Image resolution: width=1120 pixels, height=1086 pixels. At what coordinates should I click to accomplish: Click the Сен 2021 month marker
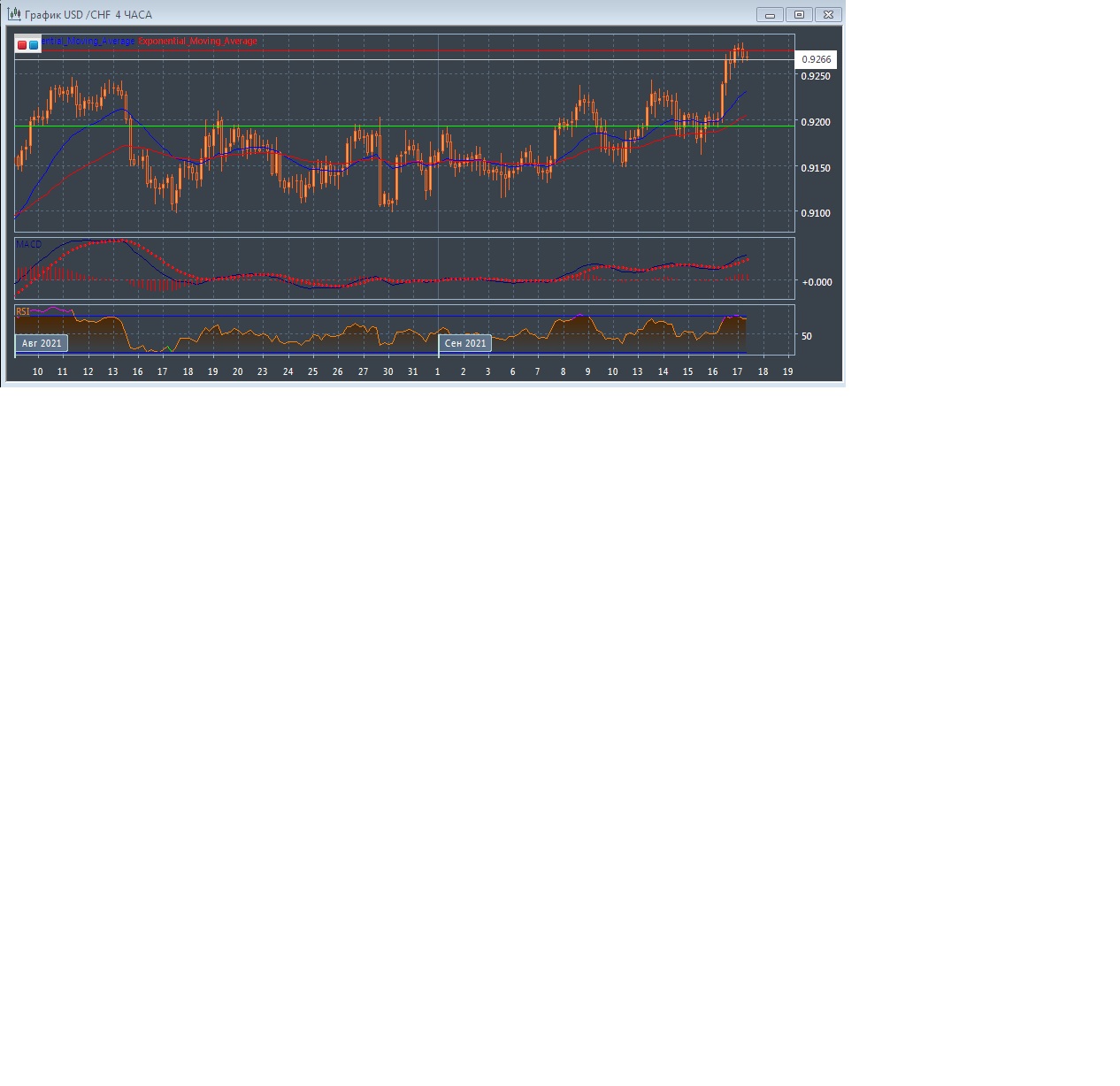pyautogui.click(x=465, y=343)
